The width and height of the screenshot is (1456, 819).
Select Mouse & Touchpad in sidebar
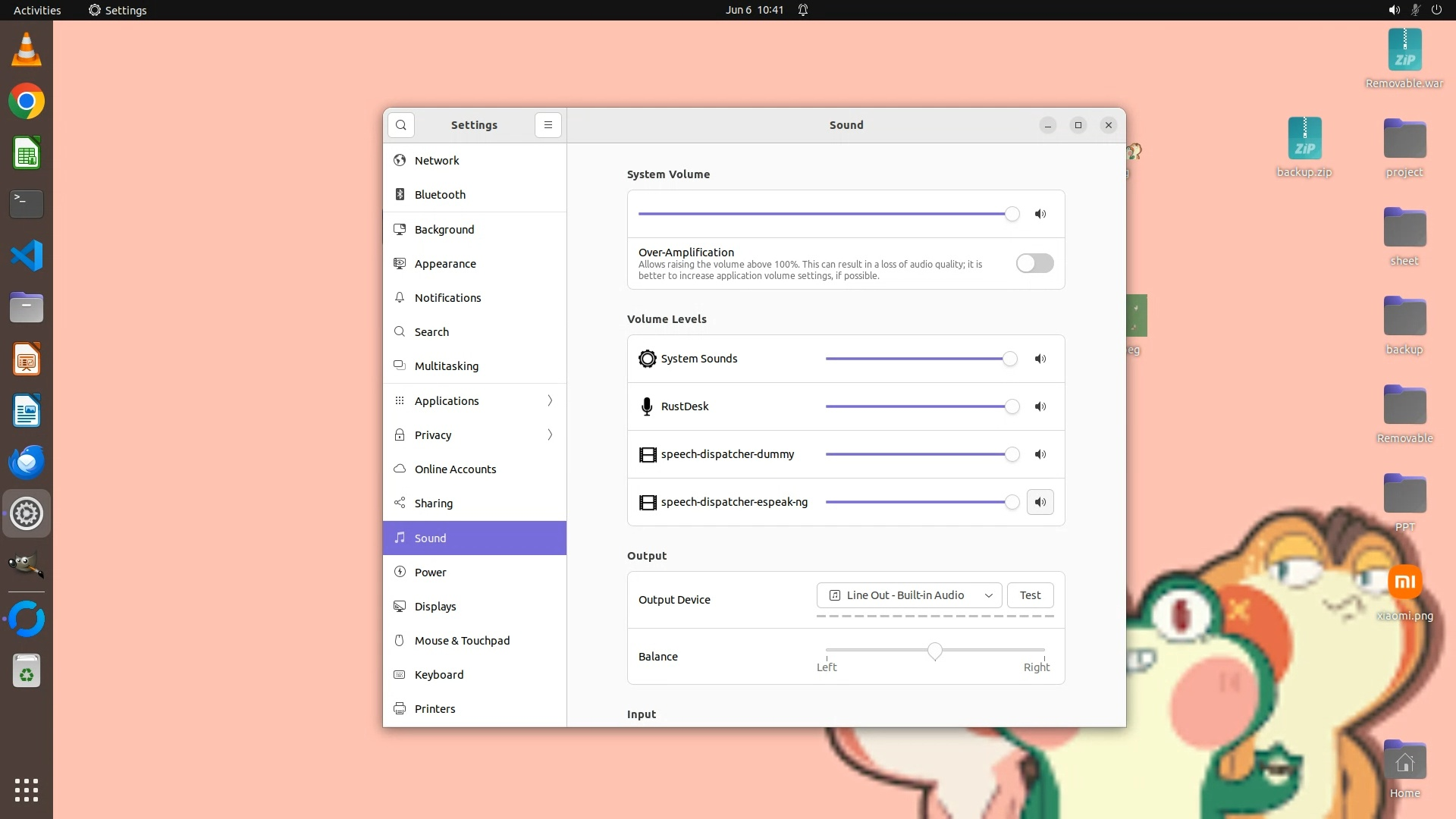[462, 641]
